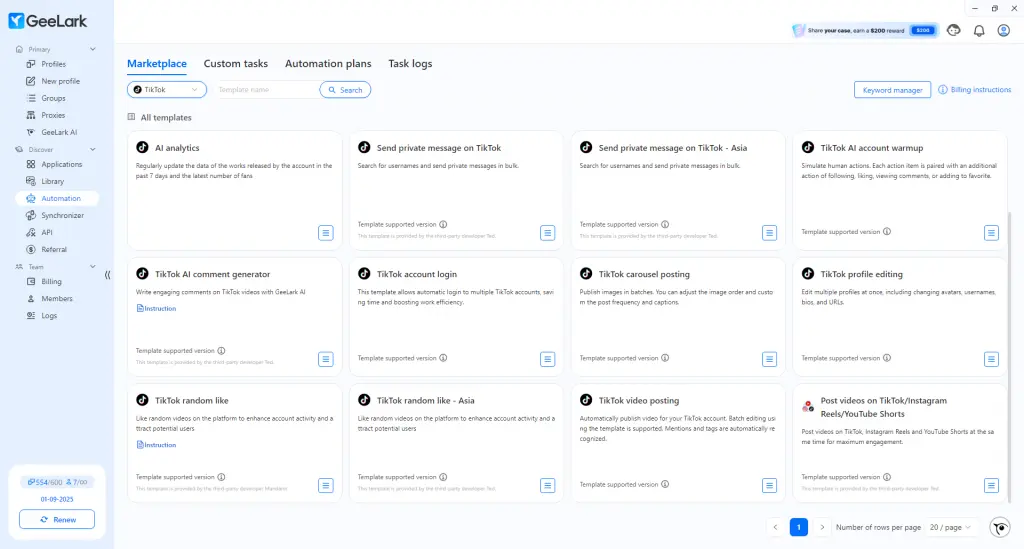
Task: Open details icon on TikTok AI comment generator card
Action: pos(325,359)
